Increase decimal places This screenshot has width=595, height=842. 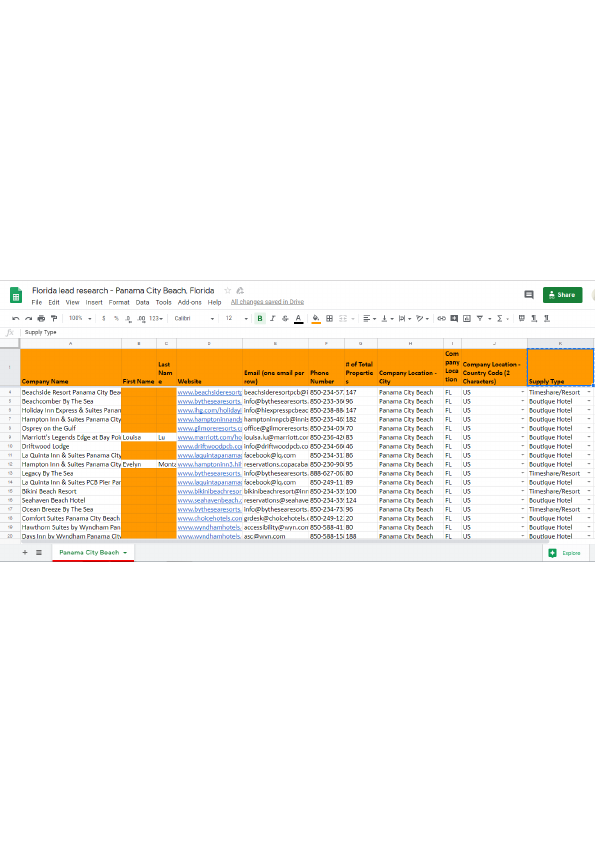[141, 318]
